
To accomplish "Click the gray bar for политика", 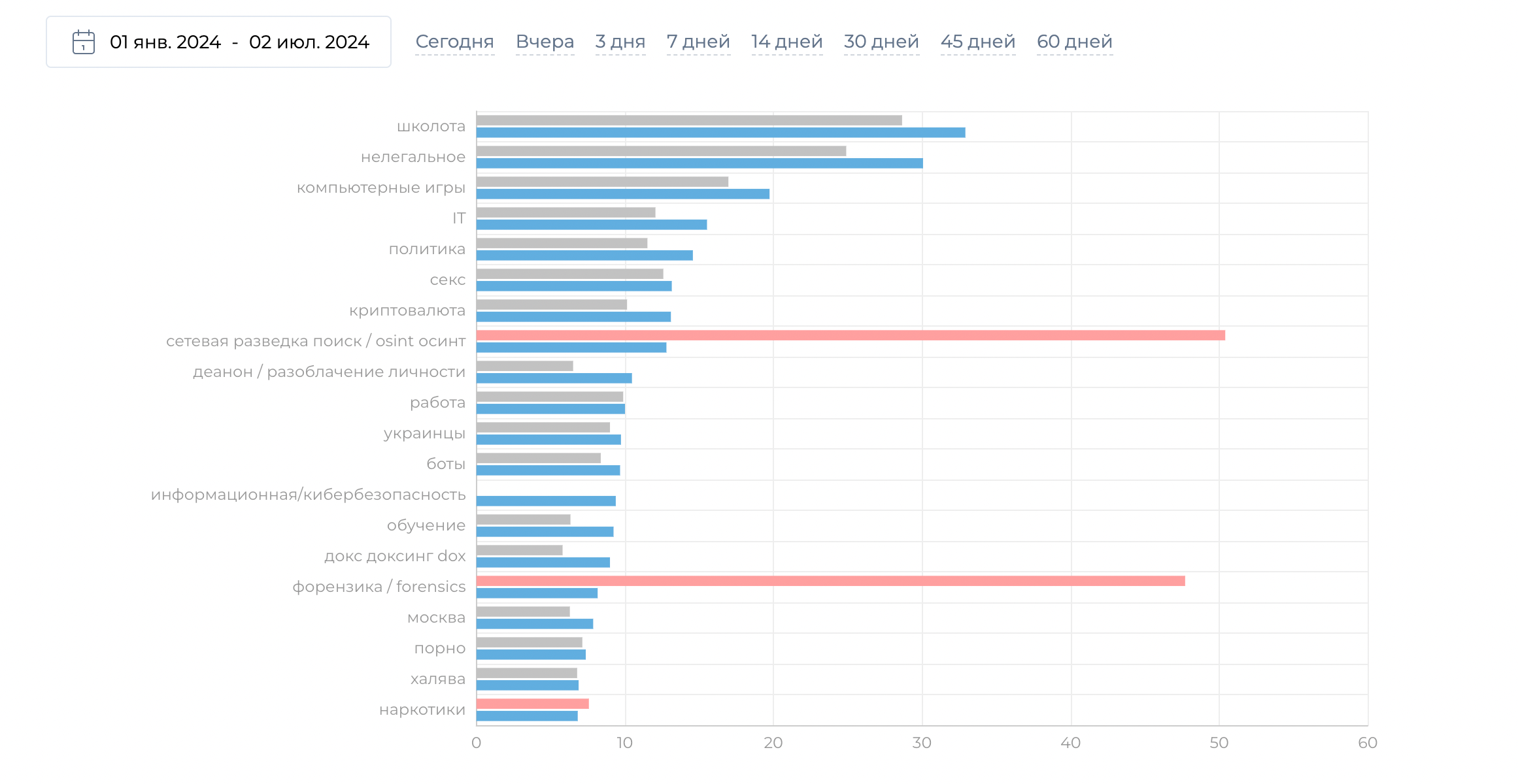I will 562,243.
